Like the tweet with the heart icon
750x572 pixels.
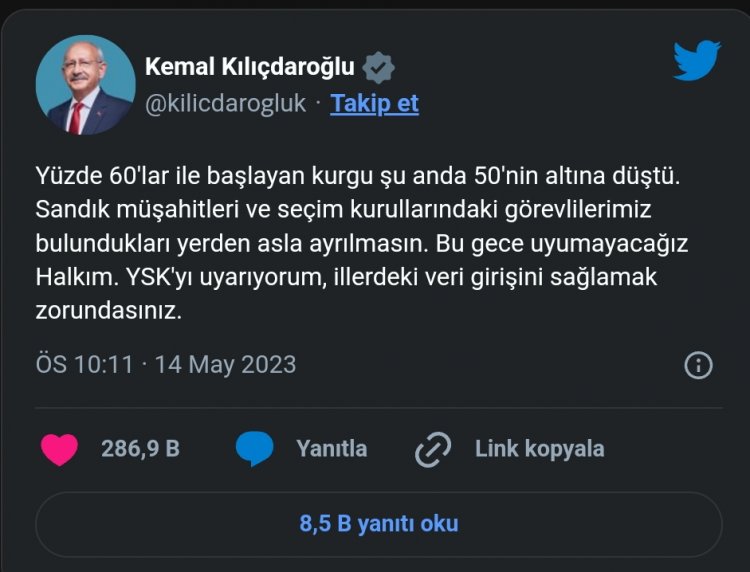[x=60, y=449]
